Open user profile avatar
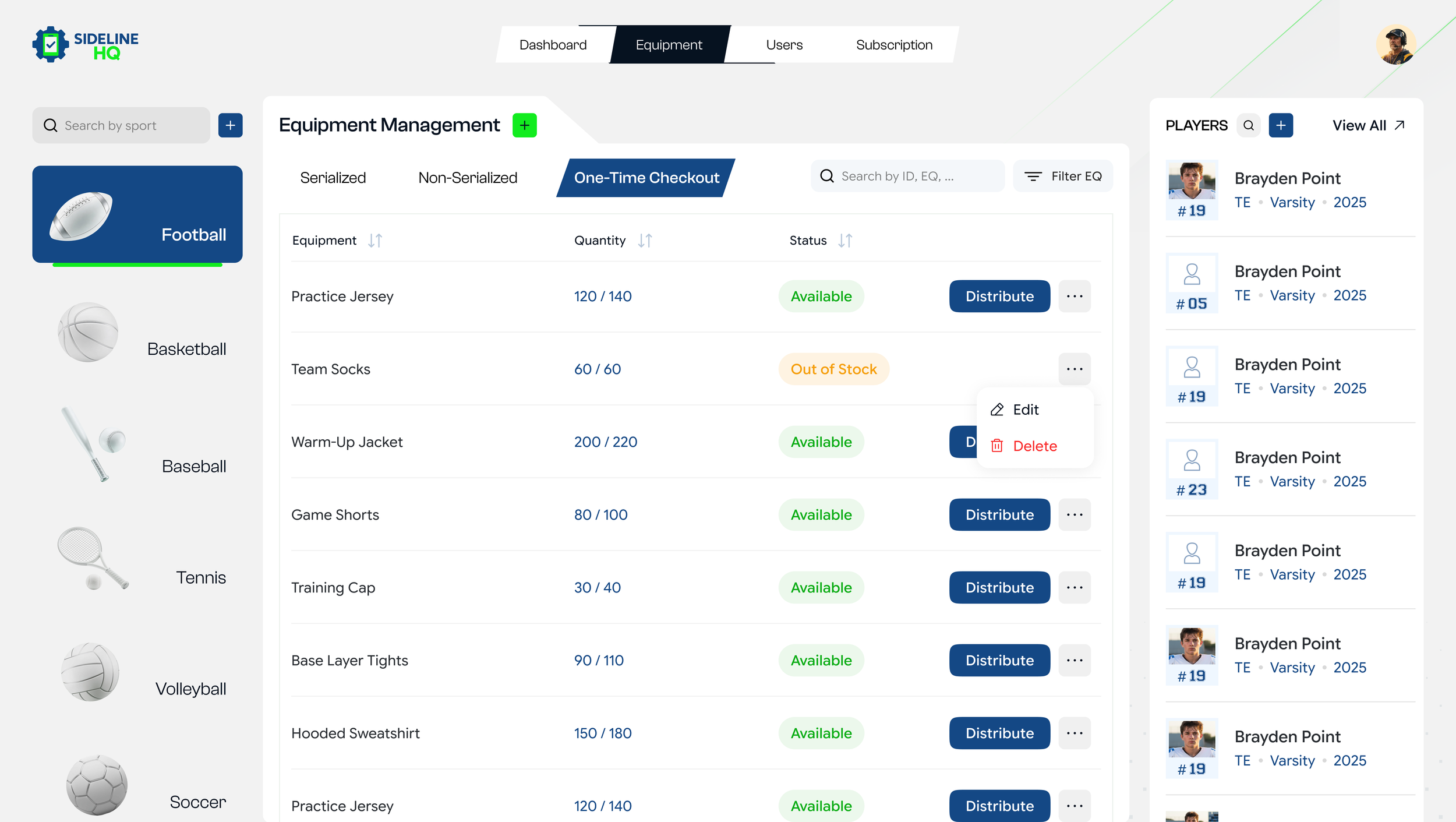Viewport: 1456px width, 822px height. coord(1395,45)
